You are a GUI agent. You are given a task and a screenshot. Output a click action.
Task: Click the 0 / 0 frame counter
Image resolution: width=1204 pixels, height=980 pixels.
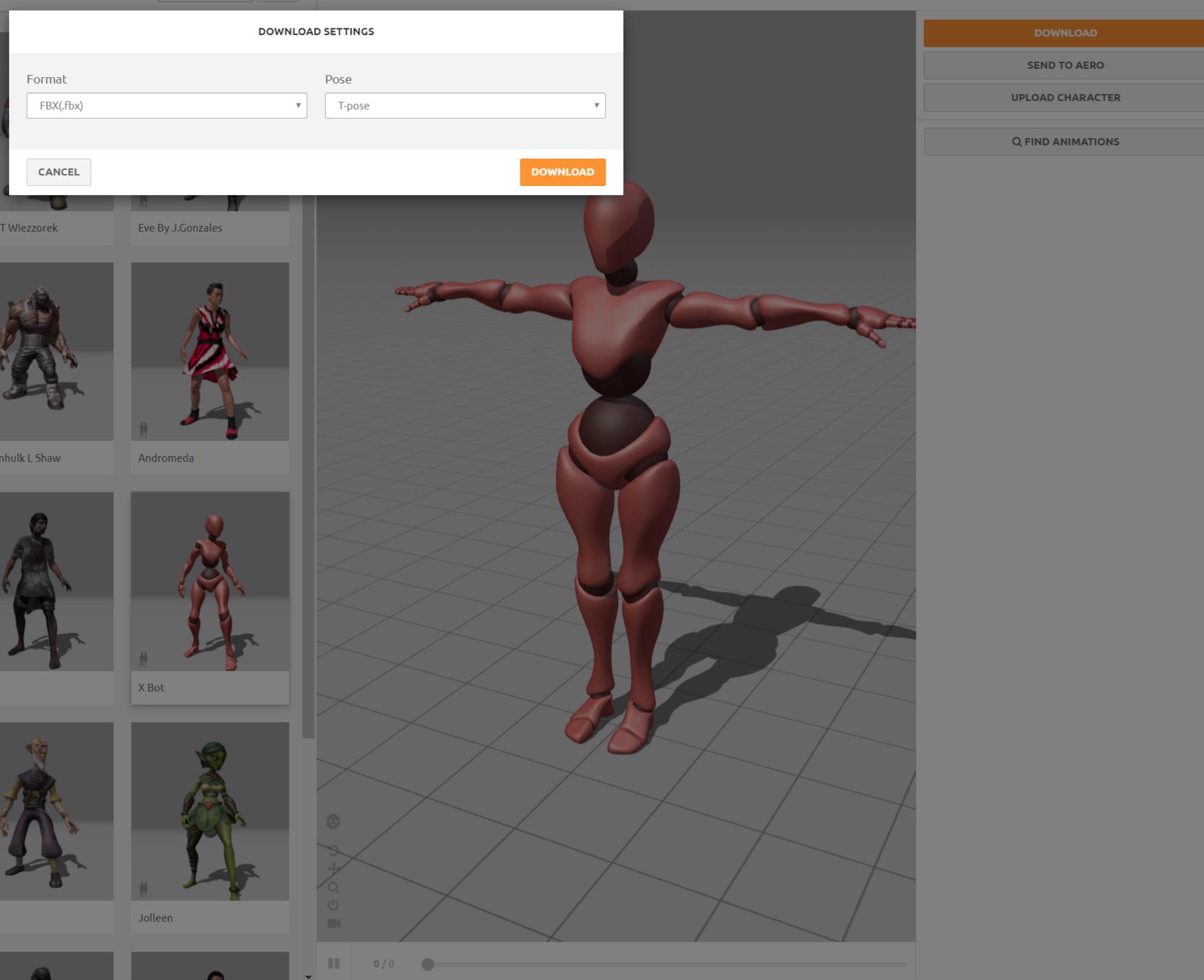pos(383,964)
